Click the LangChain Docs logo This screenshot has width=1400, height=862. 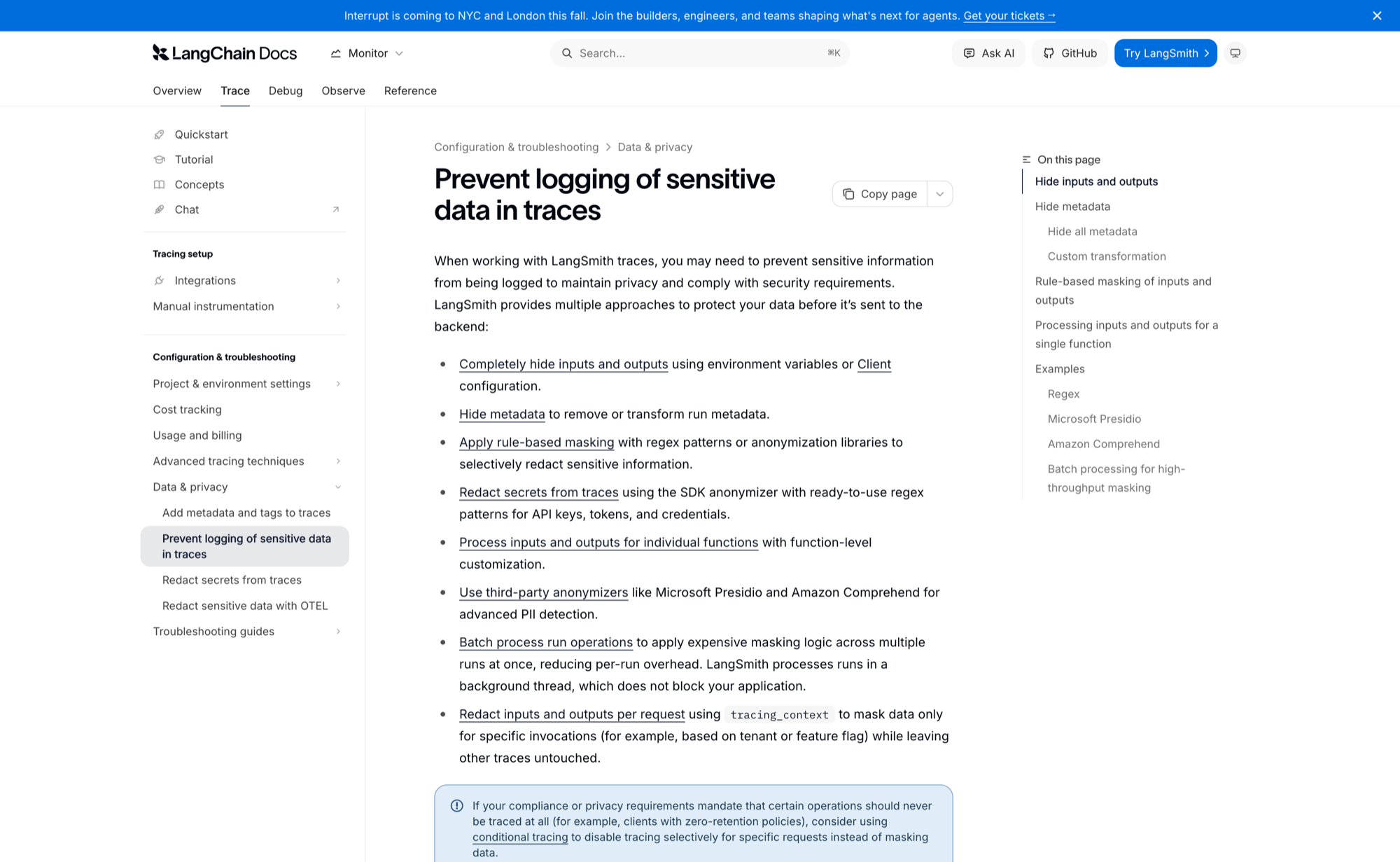(x=225, y=53)
